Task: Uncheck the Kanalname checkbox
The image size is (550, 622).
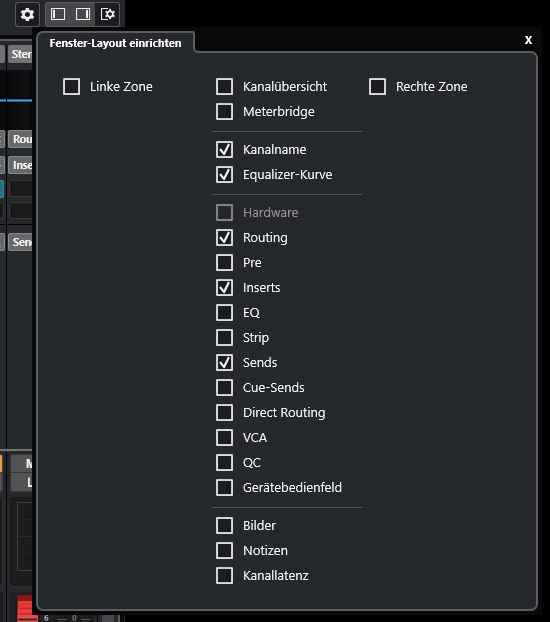Action: click(225, 150)
